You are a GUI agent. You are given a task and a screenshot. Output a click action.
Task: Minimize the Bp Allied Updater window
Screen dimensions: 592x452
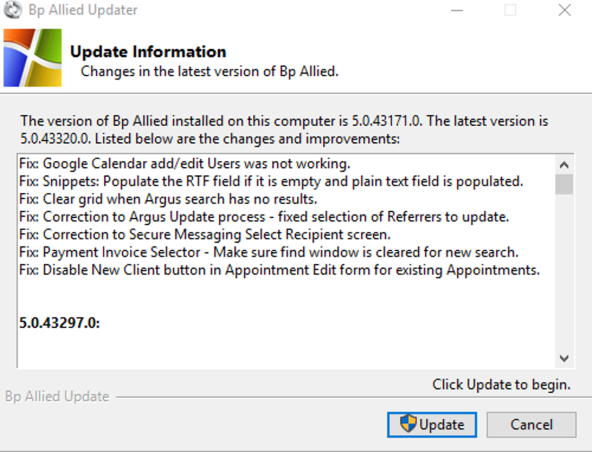click(457, 10)
